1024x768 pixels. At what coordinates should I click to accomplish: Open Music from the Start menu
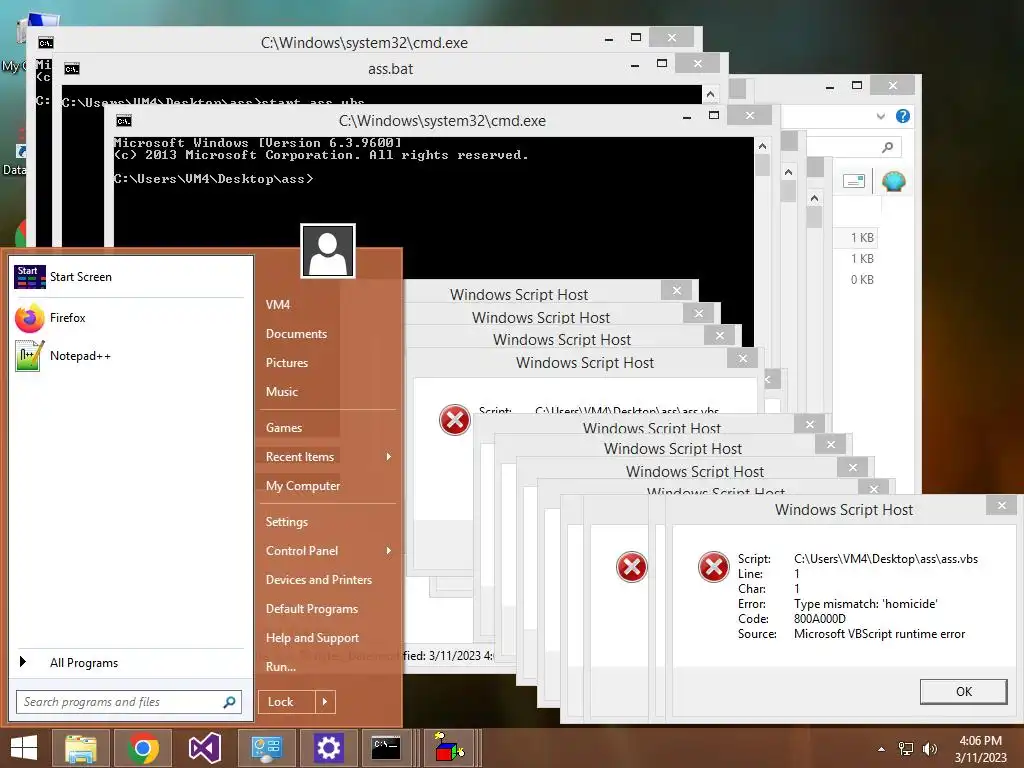coord(281,392)
